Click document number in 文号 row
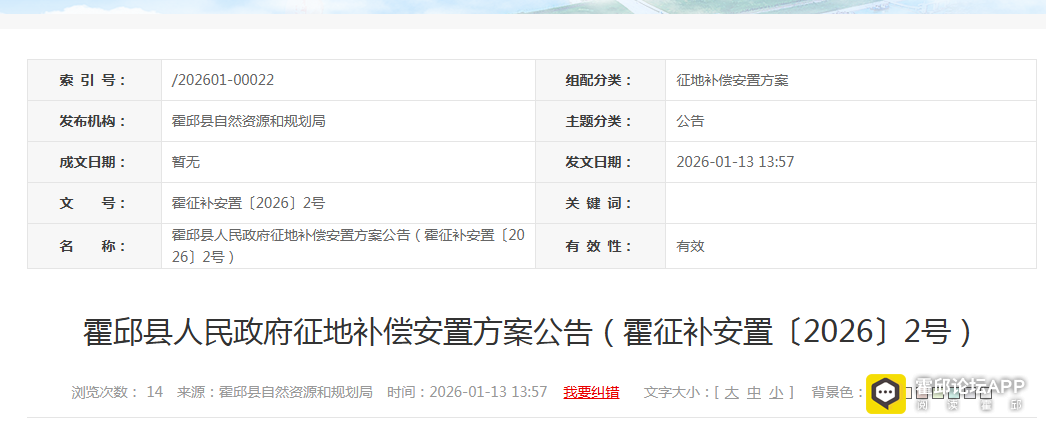The image size is (1046, 429). pyautogui.click(x=249, y=203)
